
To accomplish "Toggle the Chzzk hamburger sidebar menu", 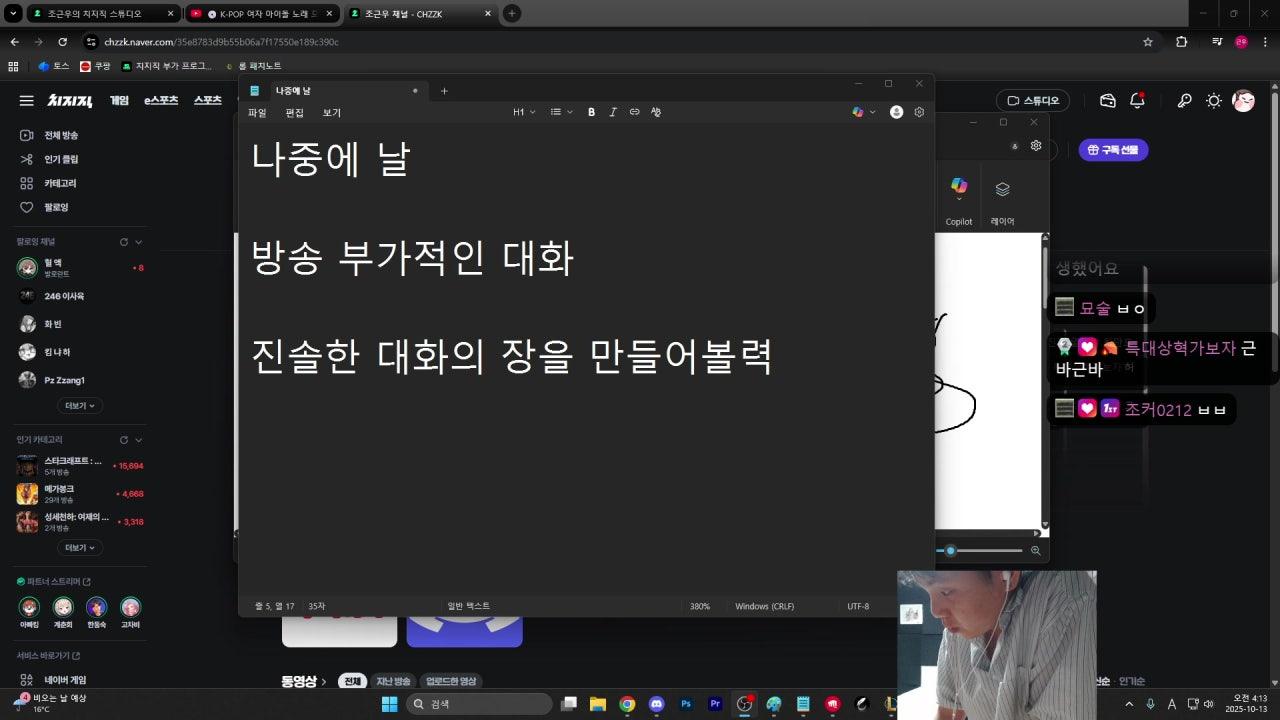I will pyautogui.click(x=26, y=100).
